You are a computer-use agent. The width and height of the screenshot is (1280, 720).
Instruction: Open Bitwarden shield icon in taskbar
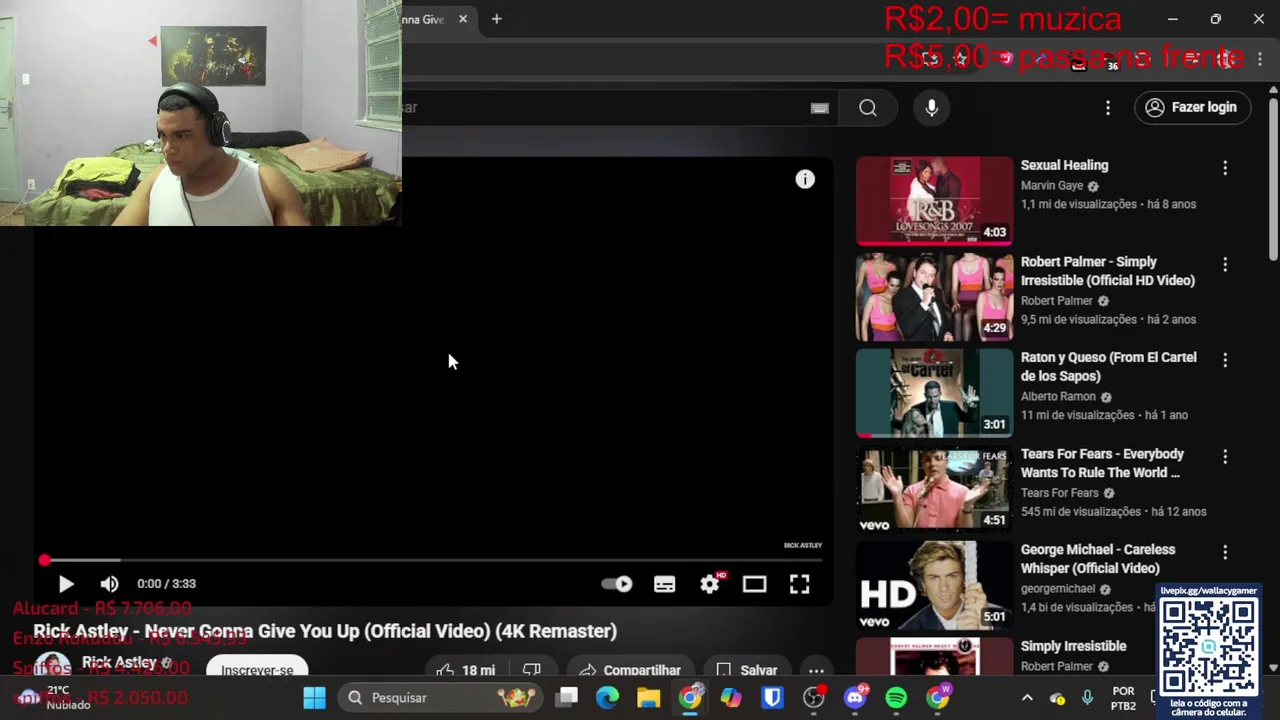pyautogui.click(x=772, y=698)
